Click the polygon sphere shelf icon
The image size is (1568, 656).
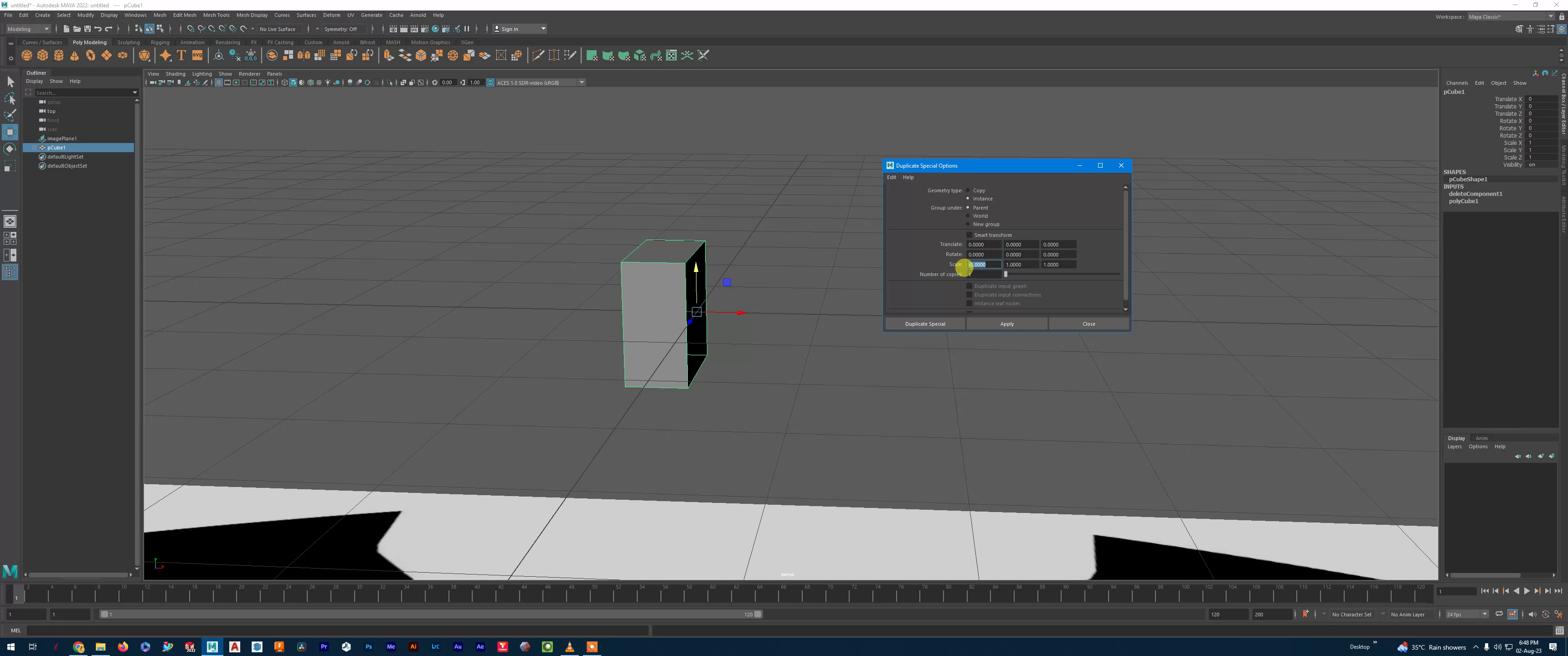(x=27, y=56)
